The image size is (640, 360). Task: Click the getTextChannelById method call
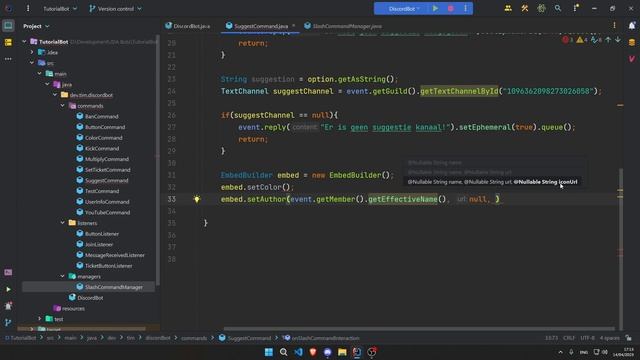459,91
